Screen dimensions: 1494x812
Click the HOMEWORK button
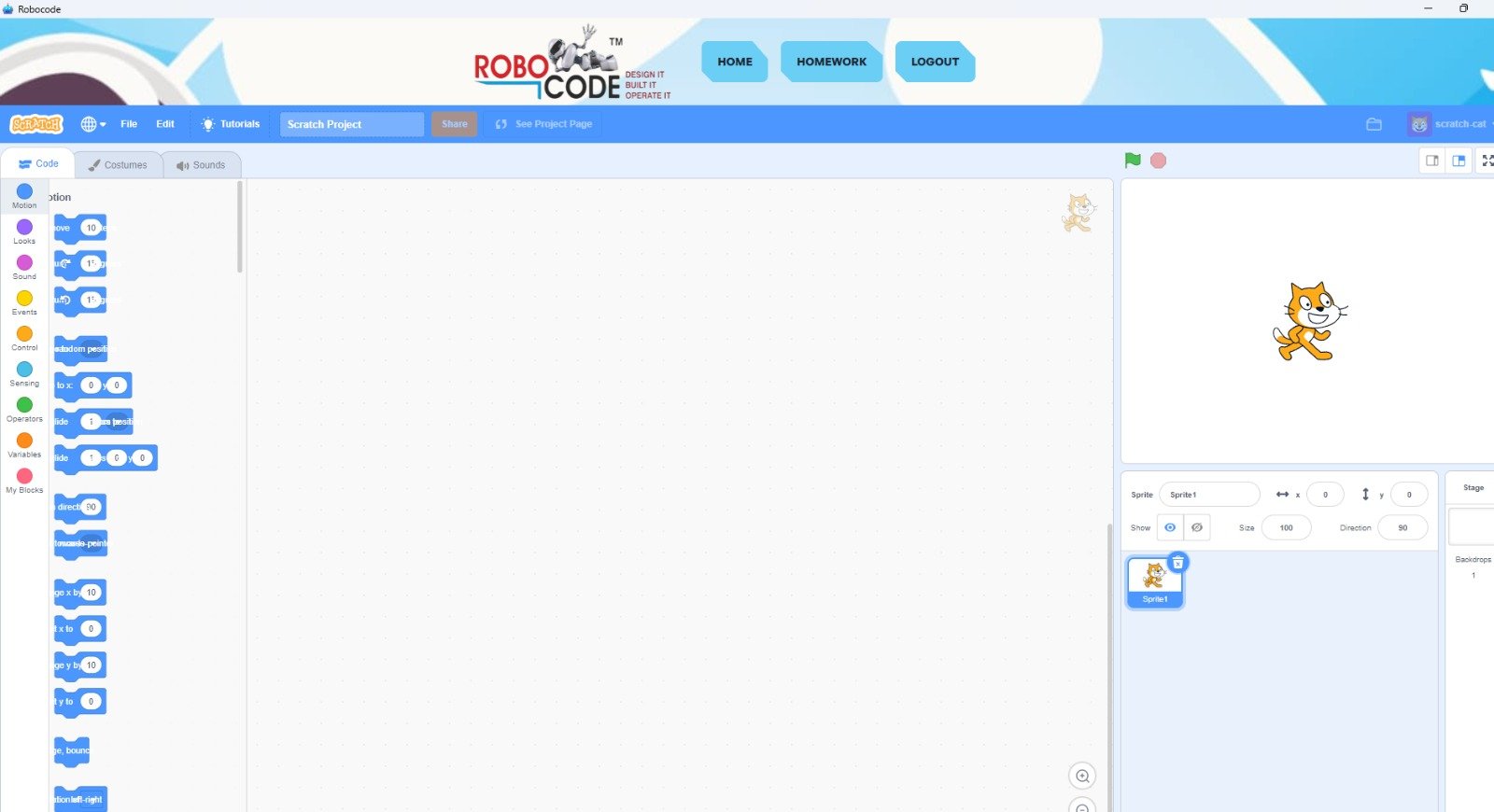pyautogui.click(x=831, y=62)
